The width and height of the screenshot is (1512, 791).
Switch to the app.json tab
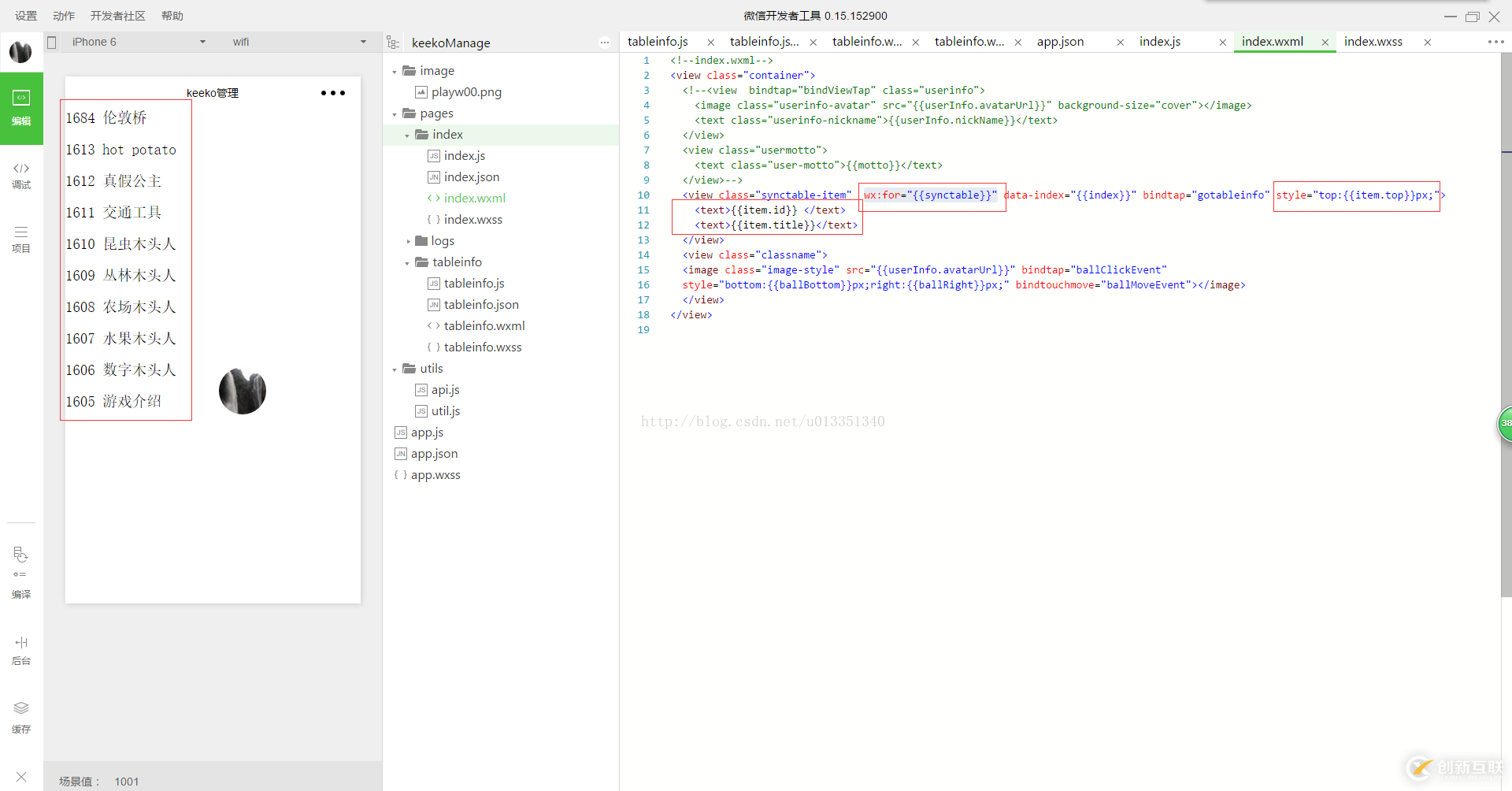point(1060,42)
